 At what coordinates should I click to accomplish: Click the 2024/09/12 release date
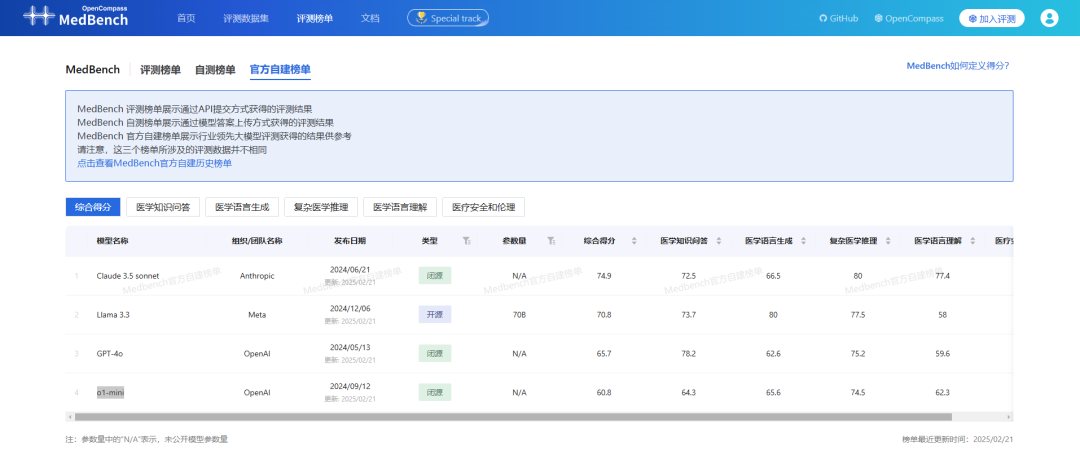pyautogui.click(x=350, y=387)
